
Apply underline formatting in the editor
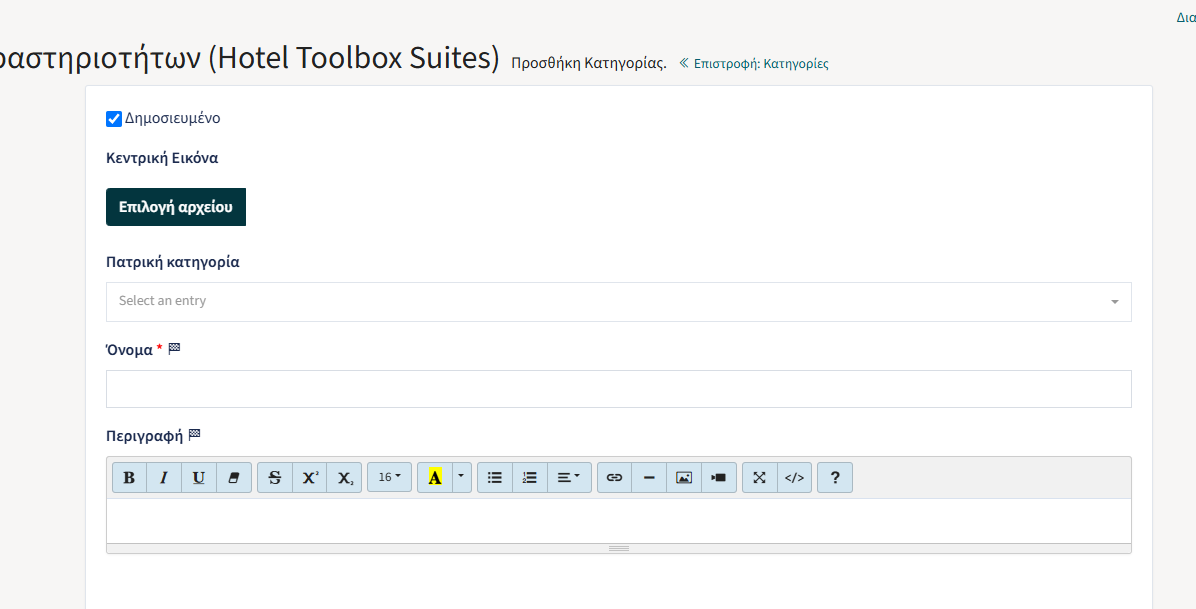click(199, 478)
